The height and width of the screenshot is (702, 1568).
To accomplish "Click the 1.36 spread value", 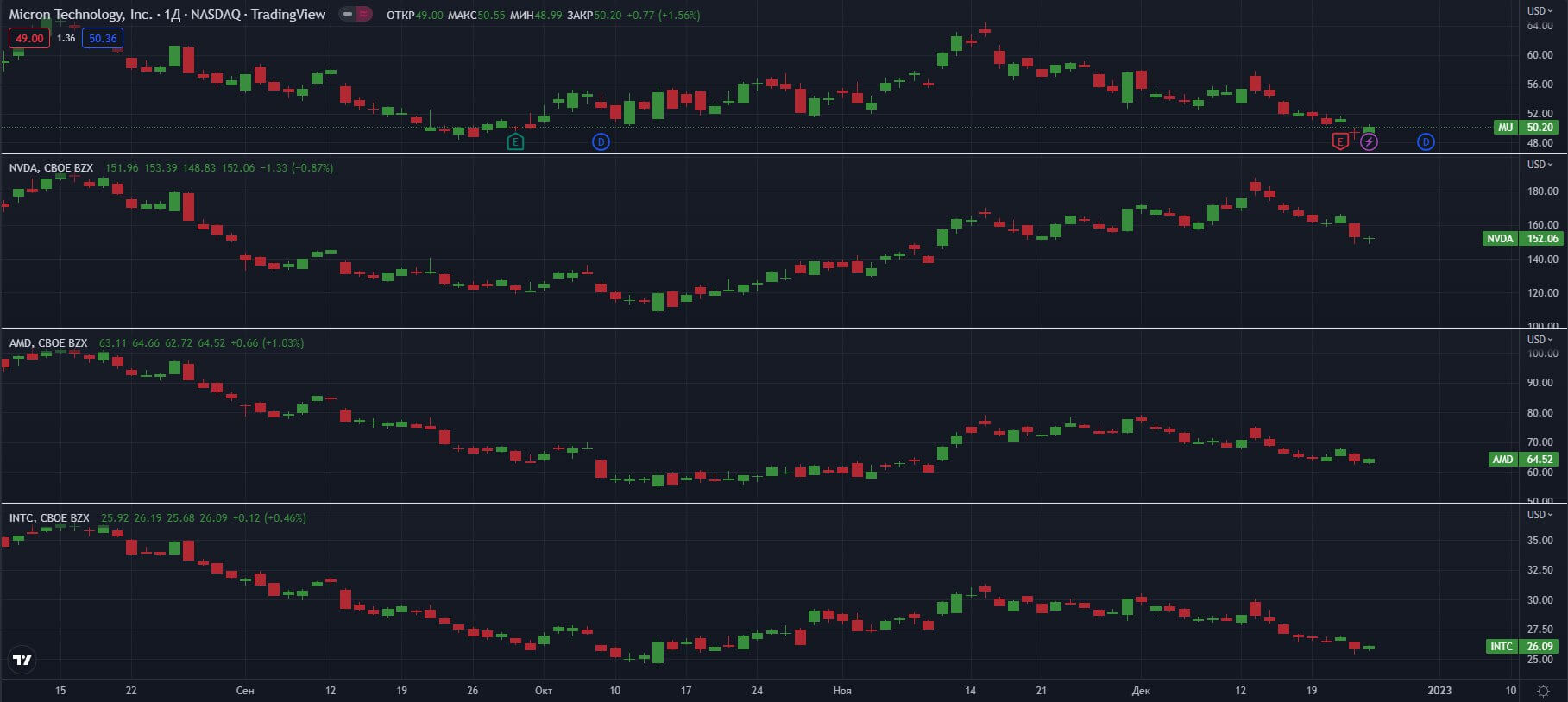I will [66, 38].
